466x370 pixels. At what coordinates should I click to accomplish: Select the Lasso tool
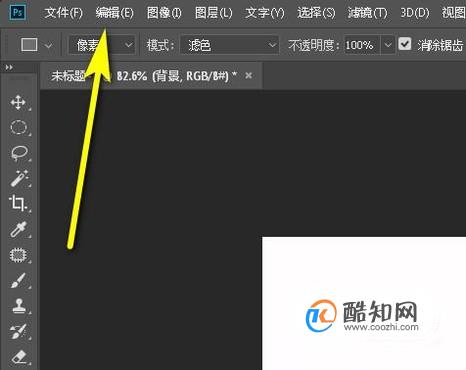19,153
